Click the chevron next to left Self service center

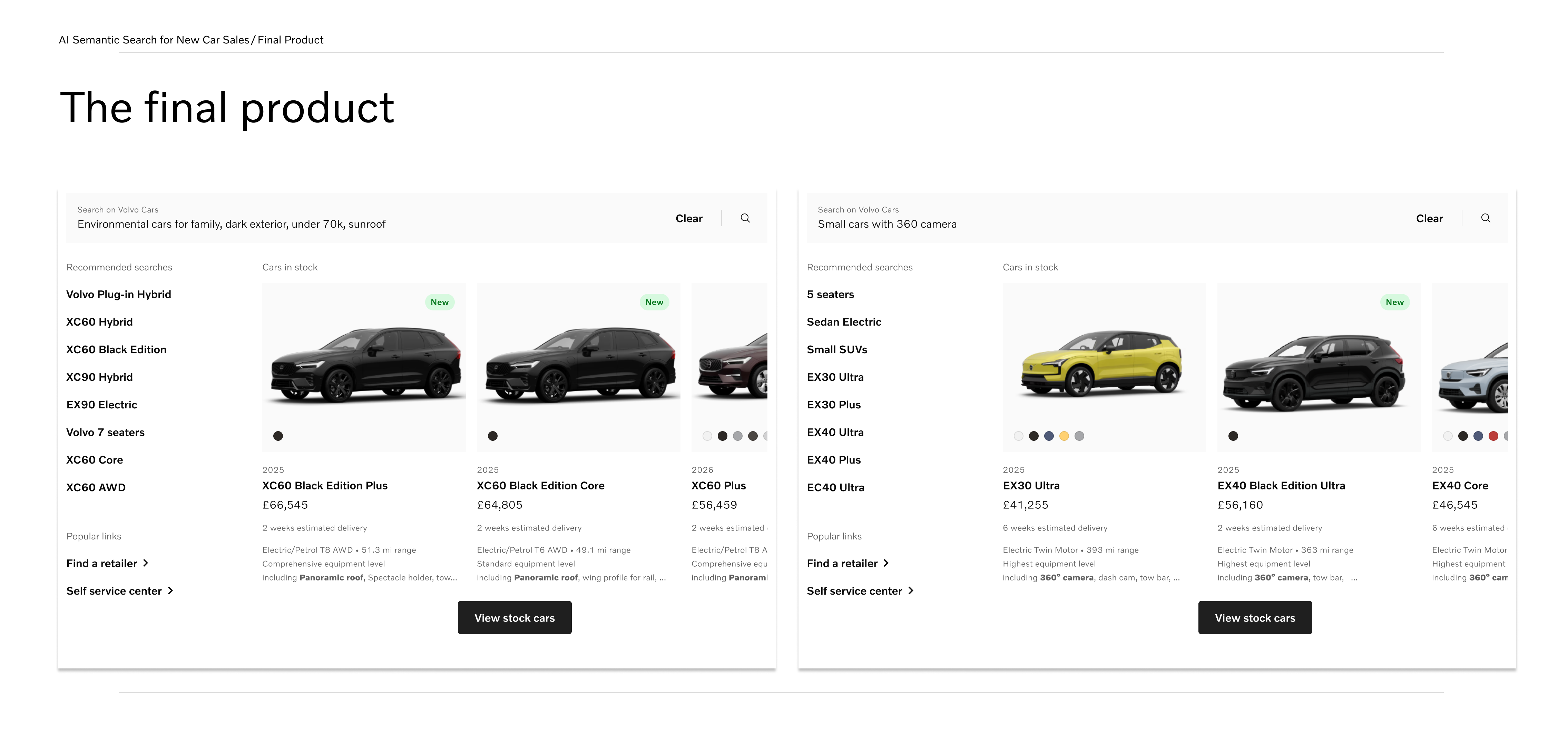coord(170,590)
